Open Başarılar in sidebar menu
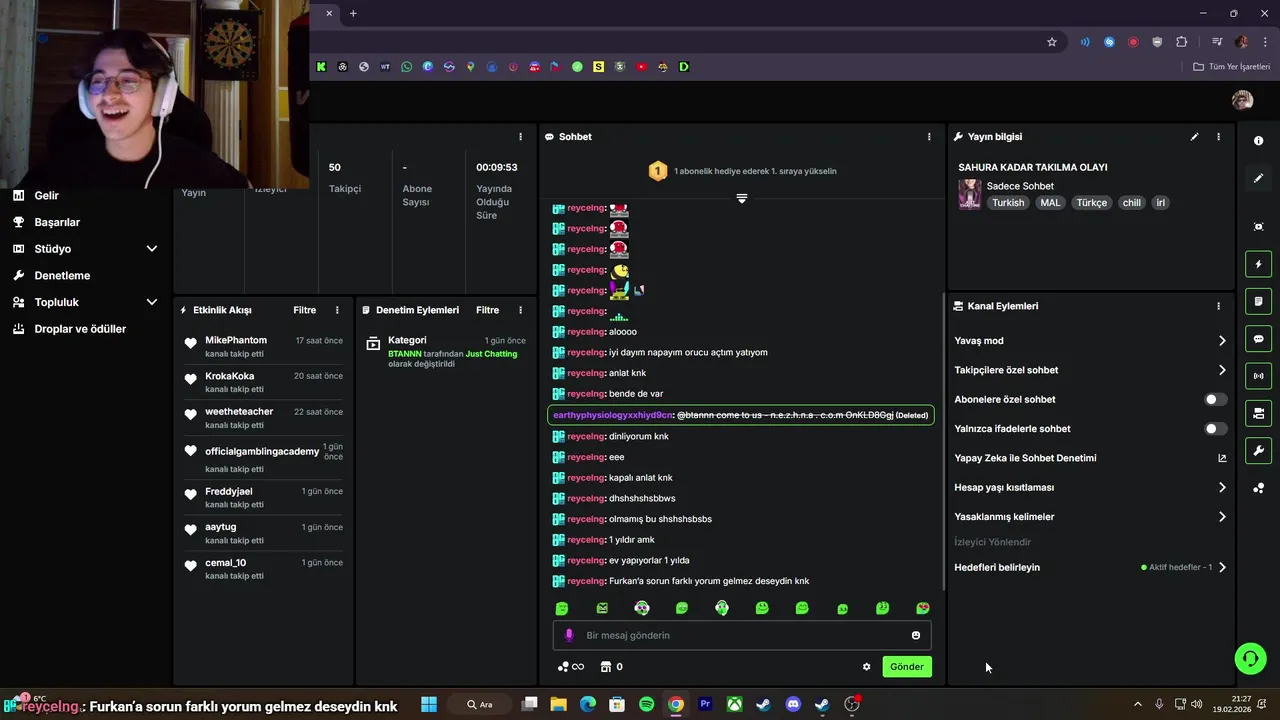This screenshot has height=720, width=1280. click(57, 222)
